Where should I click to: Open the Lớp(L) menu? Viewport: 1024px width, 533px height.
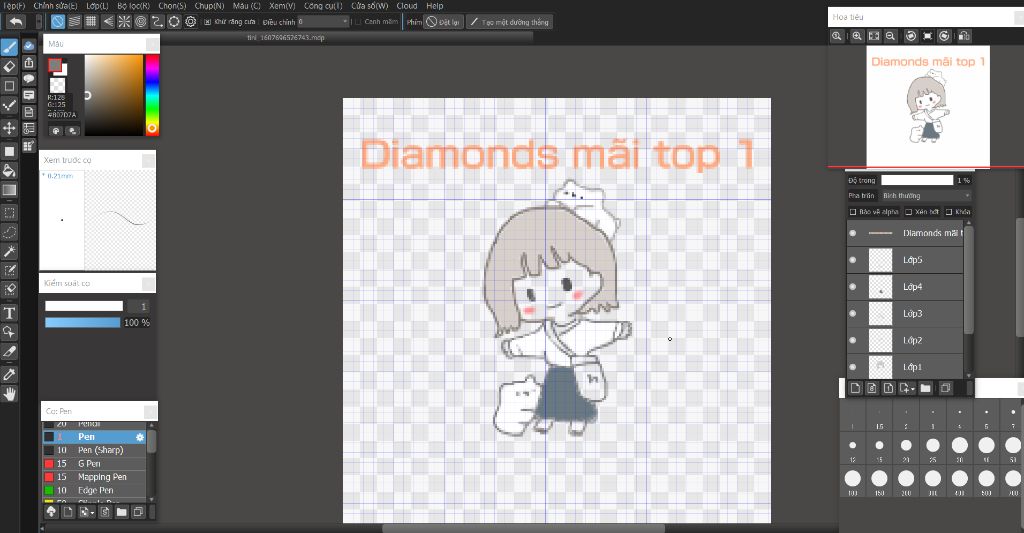click(97, 6)
